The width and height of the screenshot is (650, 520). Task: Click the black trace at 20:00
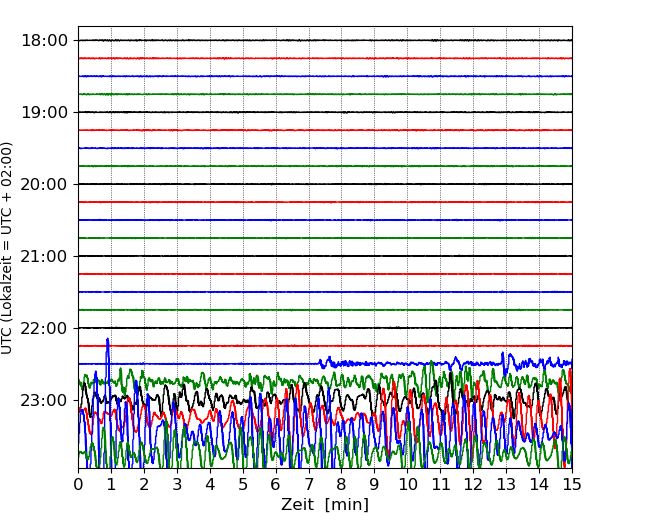pos(325,184)
